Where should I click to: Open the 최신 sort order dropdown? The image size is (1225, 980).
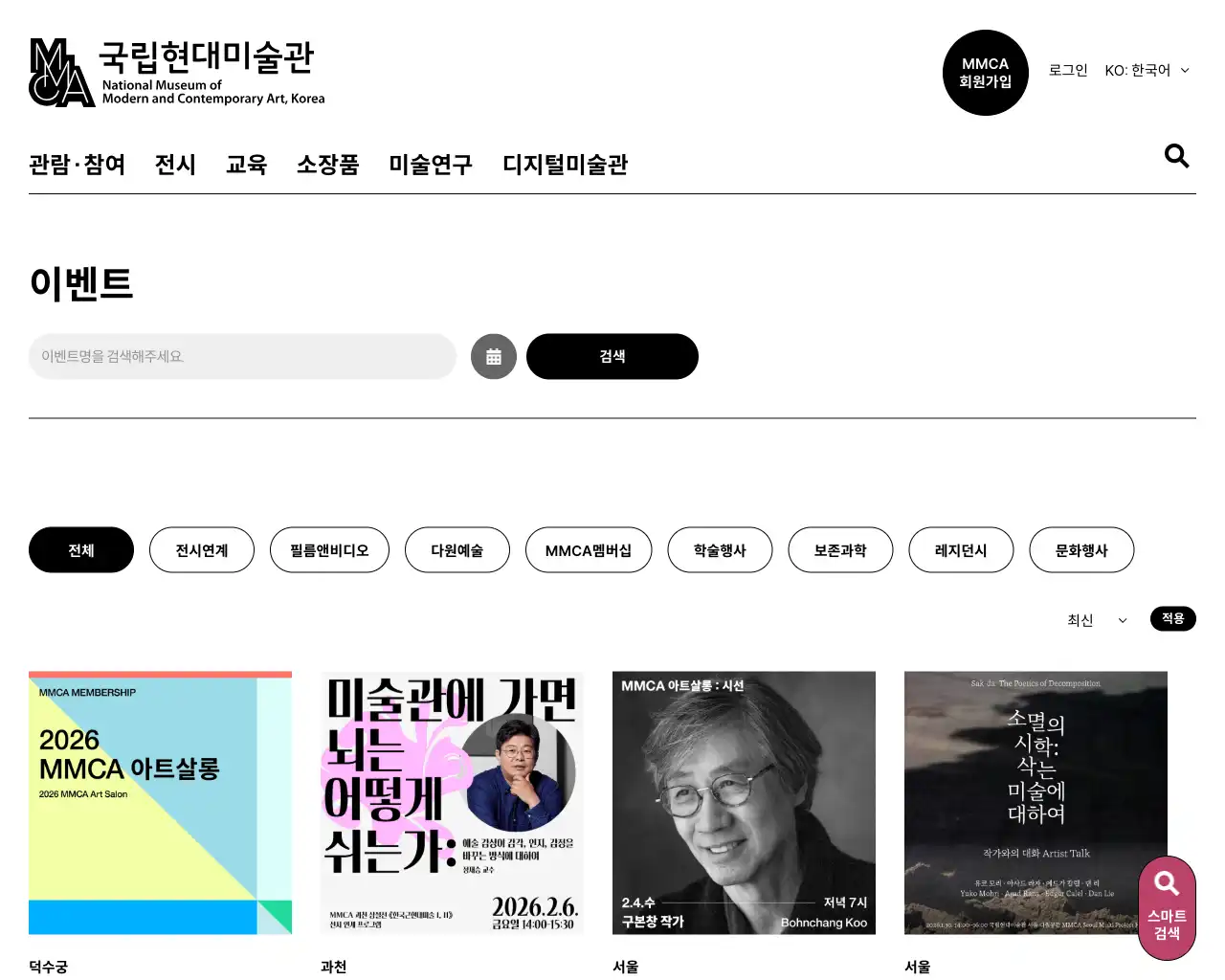1098,620
